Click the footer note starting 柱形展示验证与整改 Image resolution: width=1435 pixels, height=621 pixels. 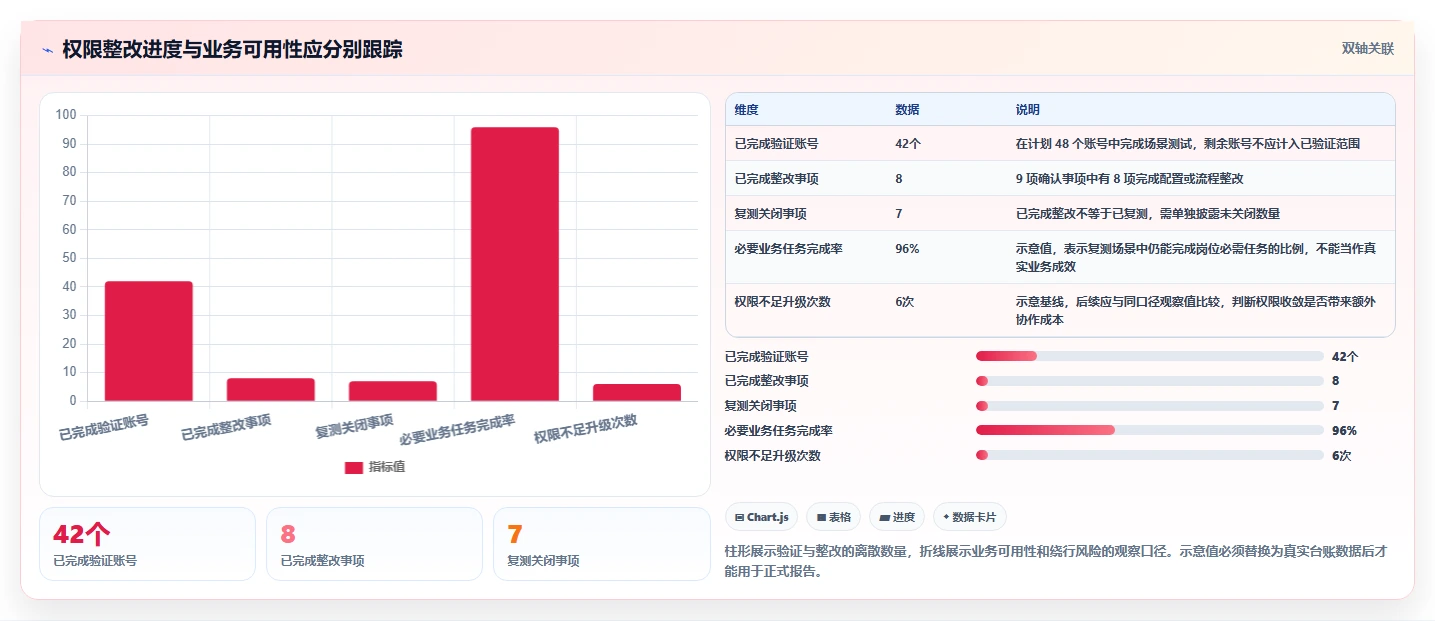point(1055,562)
